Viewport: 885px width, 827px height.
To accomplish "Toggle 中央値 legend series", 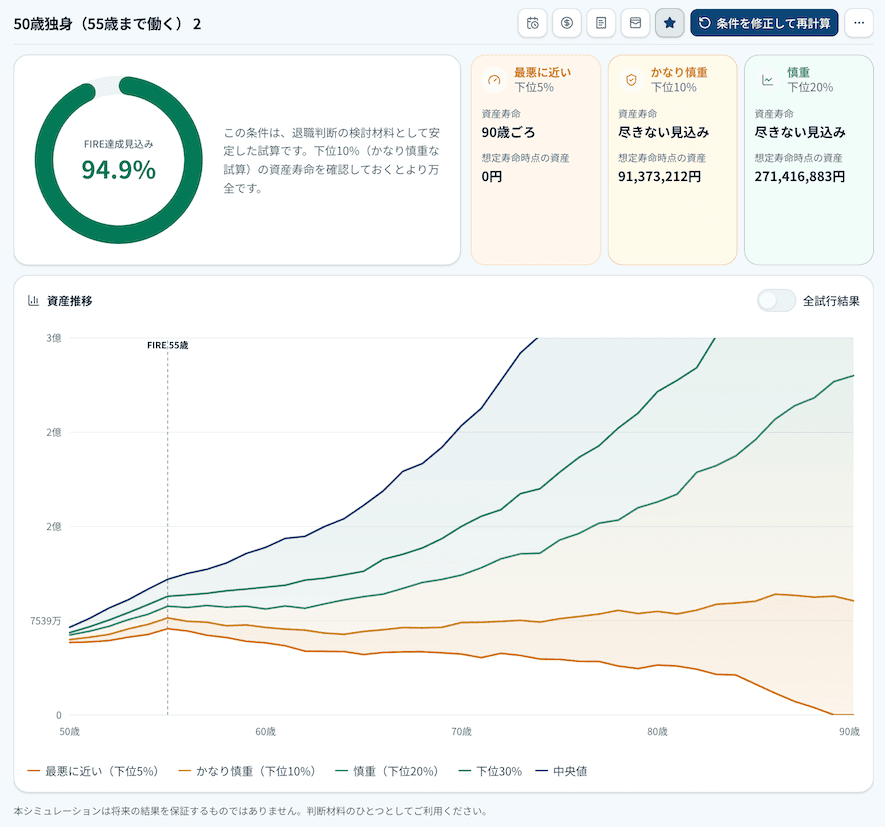I will 562,771.
